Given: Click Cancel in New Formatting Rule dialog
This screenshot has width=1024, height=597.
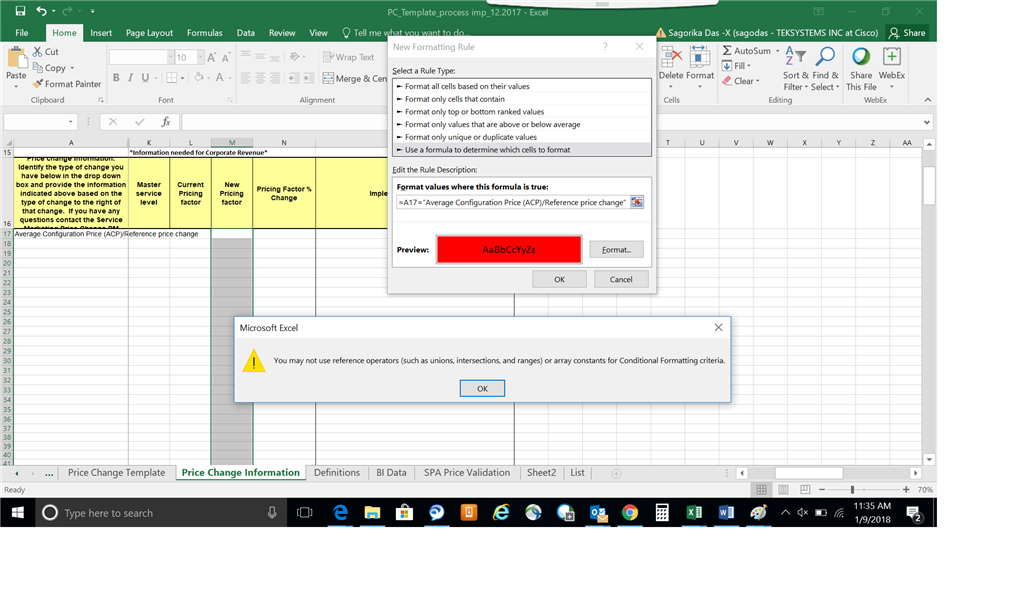Looking at the screenshot, I should pyautogui.click(x=621, y=280).
